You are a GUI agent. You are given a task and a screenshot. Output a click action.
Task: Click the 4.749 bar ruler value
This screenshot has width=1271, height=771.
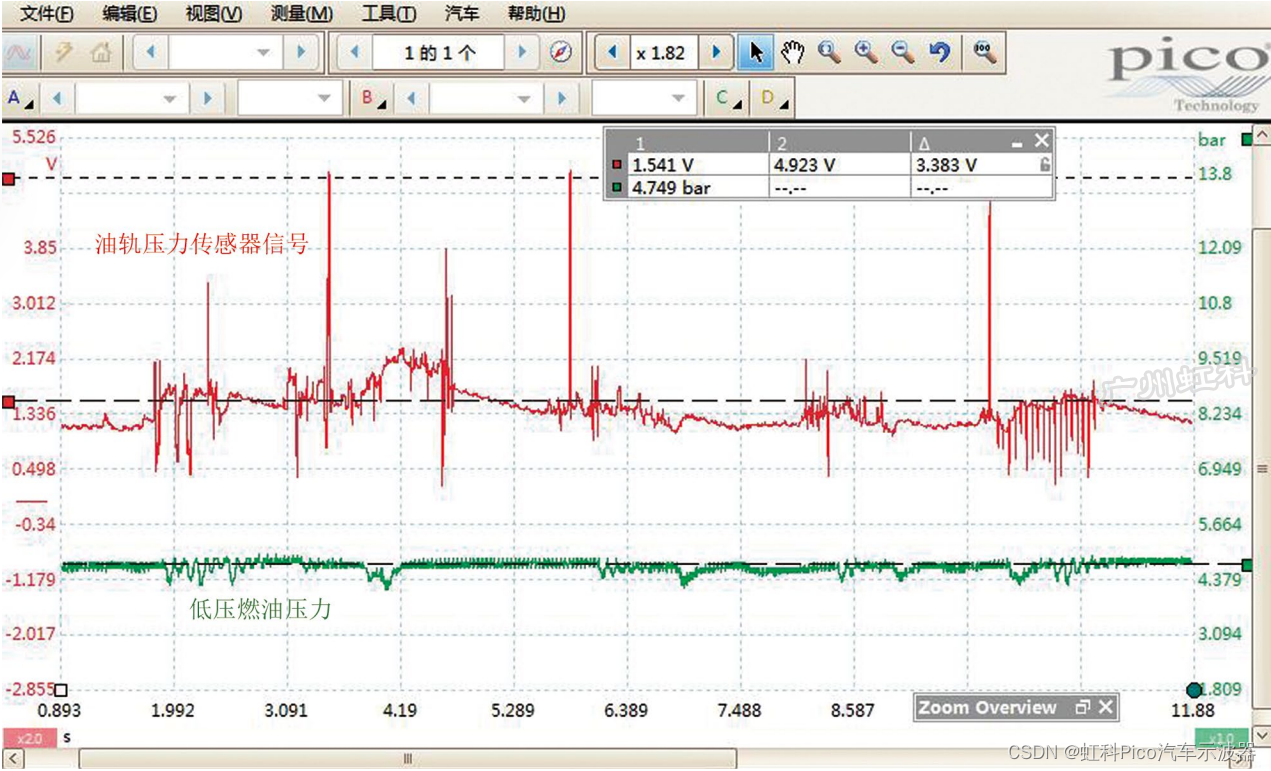(671, 187)
